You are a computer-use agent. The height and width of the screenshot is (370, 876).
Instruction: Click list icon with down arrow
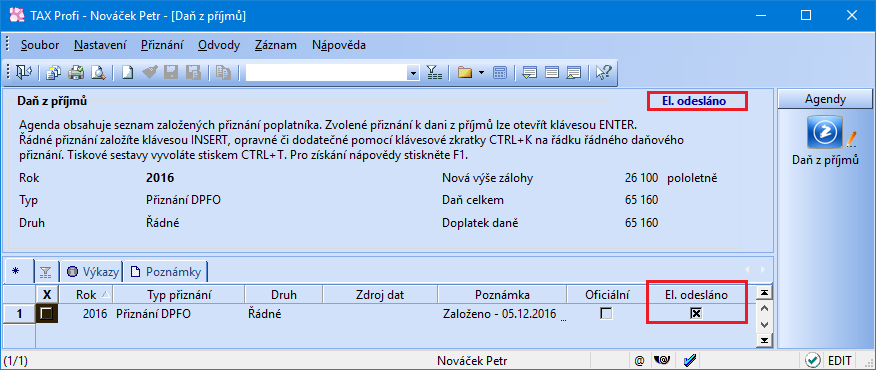coord(530,73)
